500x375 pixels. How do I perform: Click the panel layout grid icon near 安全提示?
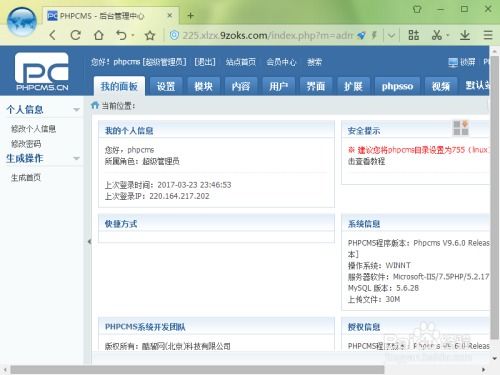[x=461, y=128]
